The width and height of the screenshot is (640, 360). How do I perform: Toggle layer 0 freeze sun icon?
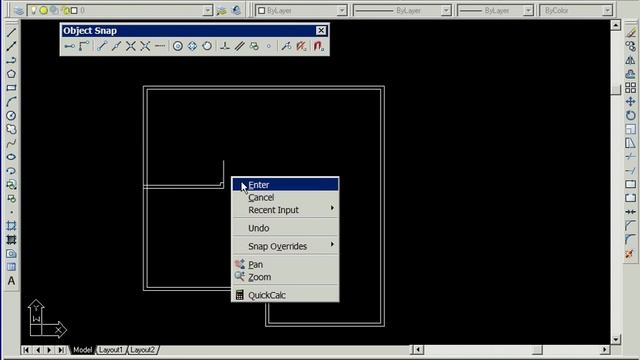coord(44,10)
